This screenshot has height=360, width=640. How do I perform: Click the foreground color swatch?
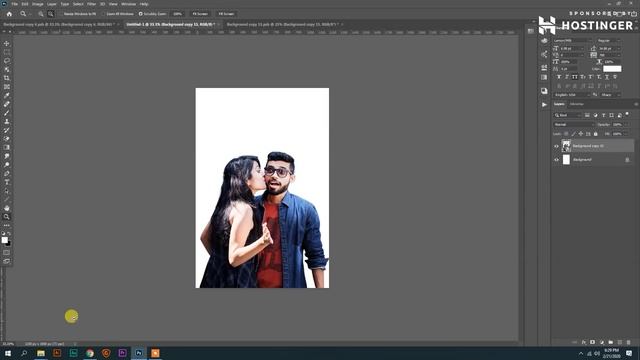pos(4,240)
